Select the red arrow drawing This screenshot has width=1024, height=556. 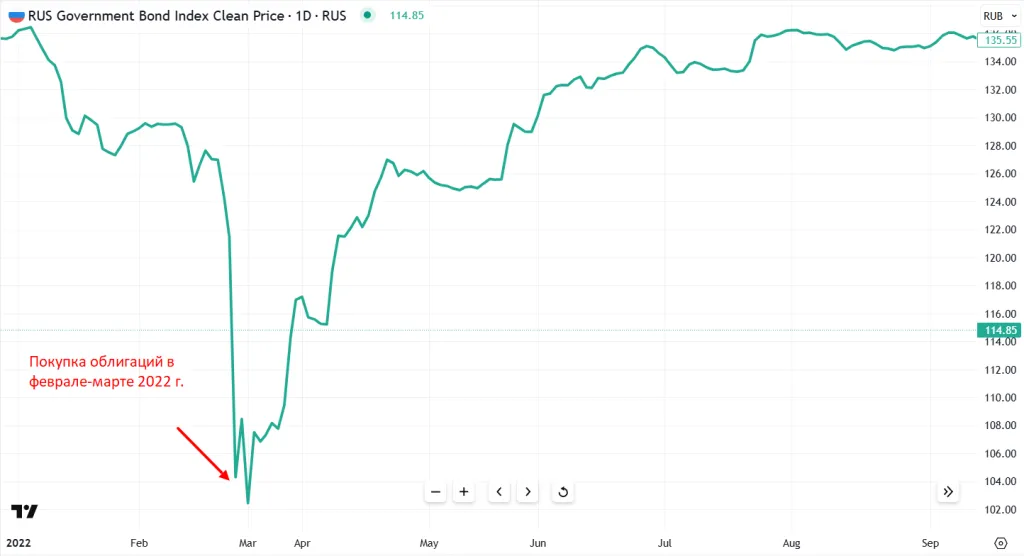point(203,452)
